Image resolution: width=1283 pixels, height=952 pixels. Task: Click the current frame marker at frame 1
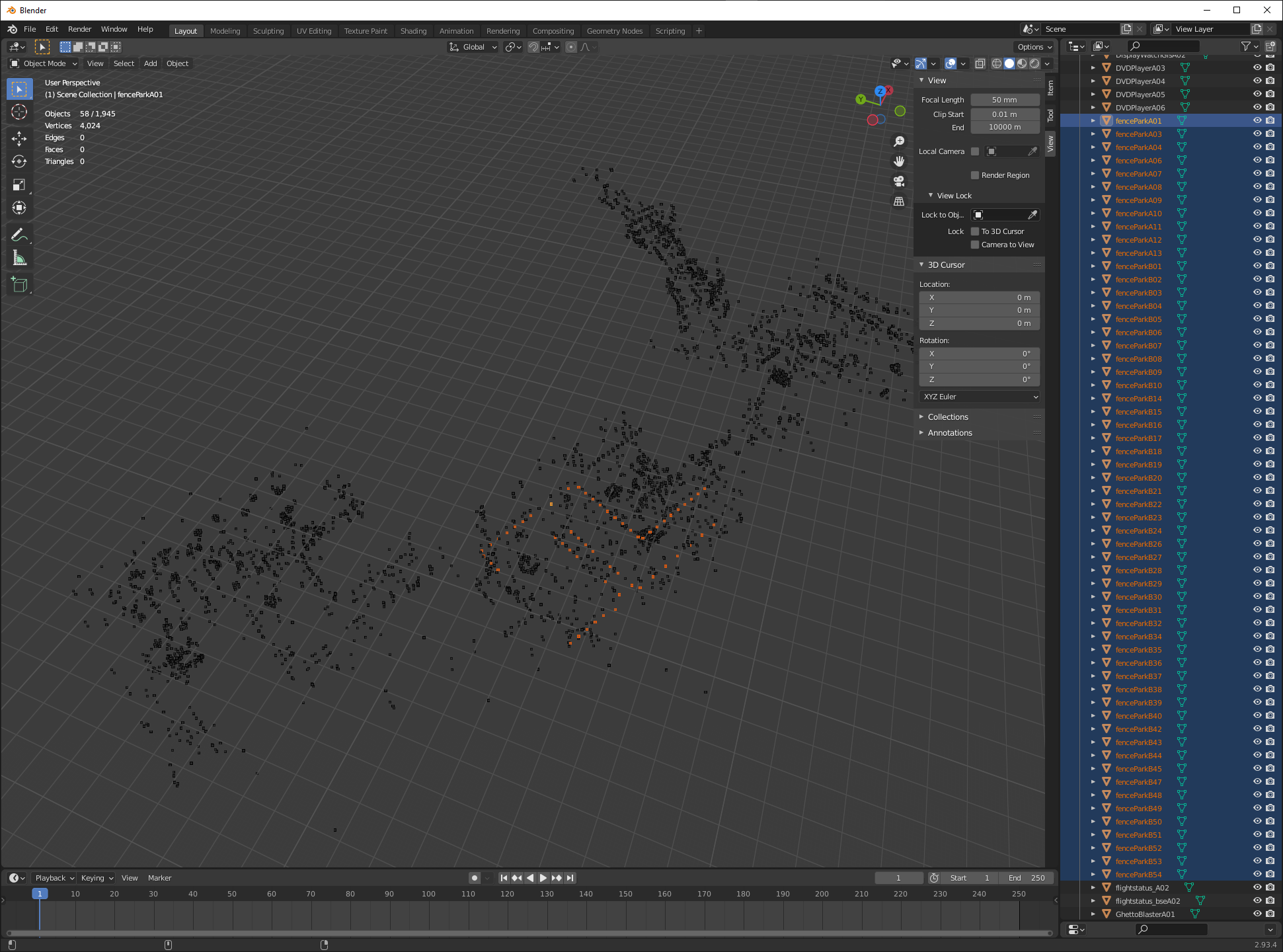pos(40,894)
